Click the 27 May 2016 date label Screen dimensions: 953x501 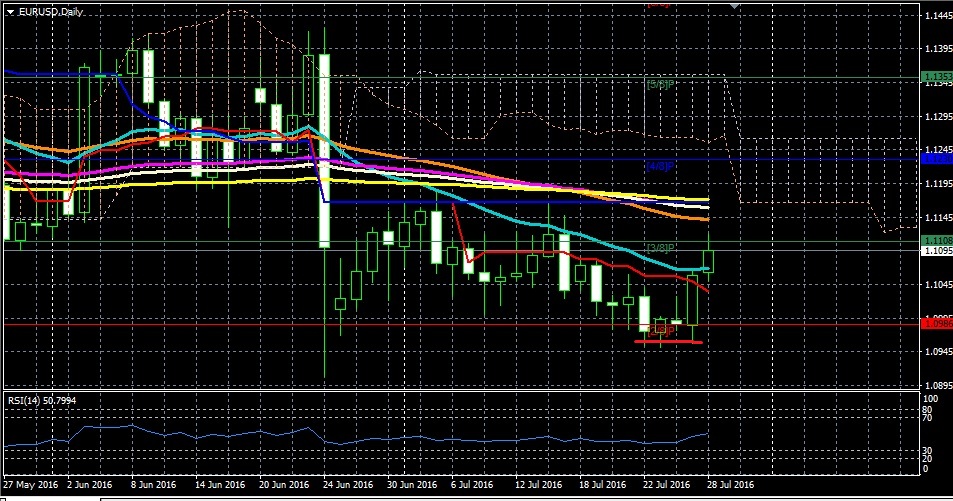(x=29, y=484)
